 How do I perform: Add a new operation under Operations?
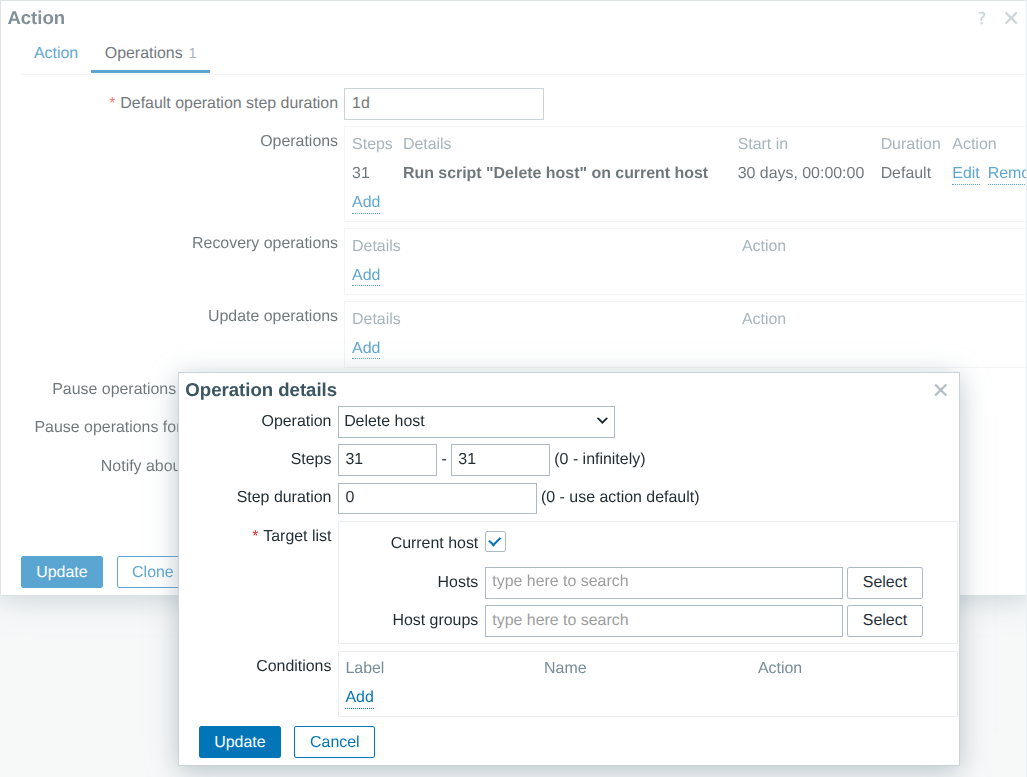(x=365, y=201)
